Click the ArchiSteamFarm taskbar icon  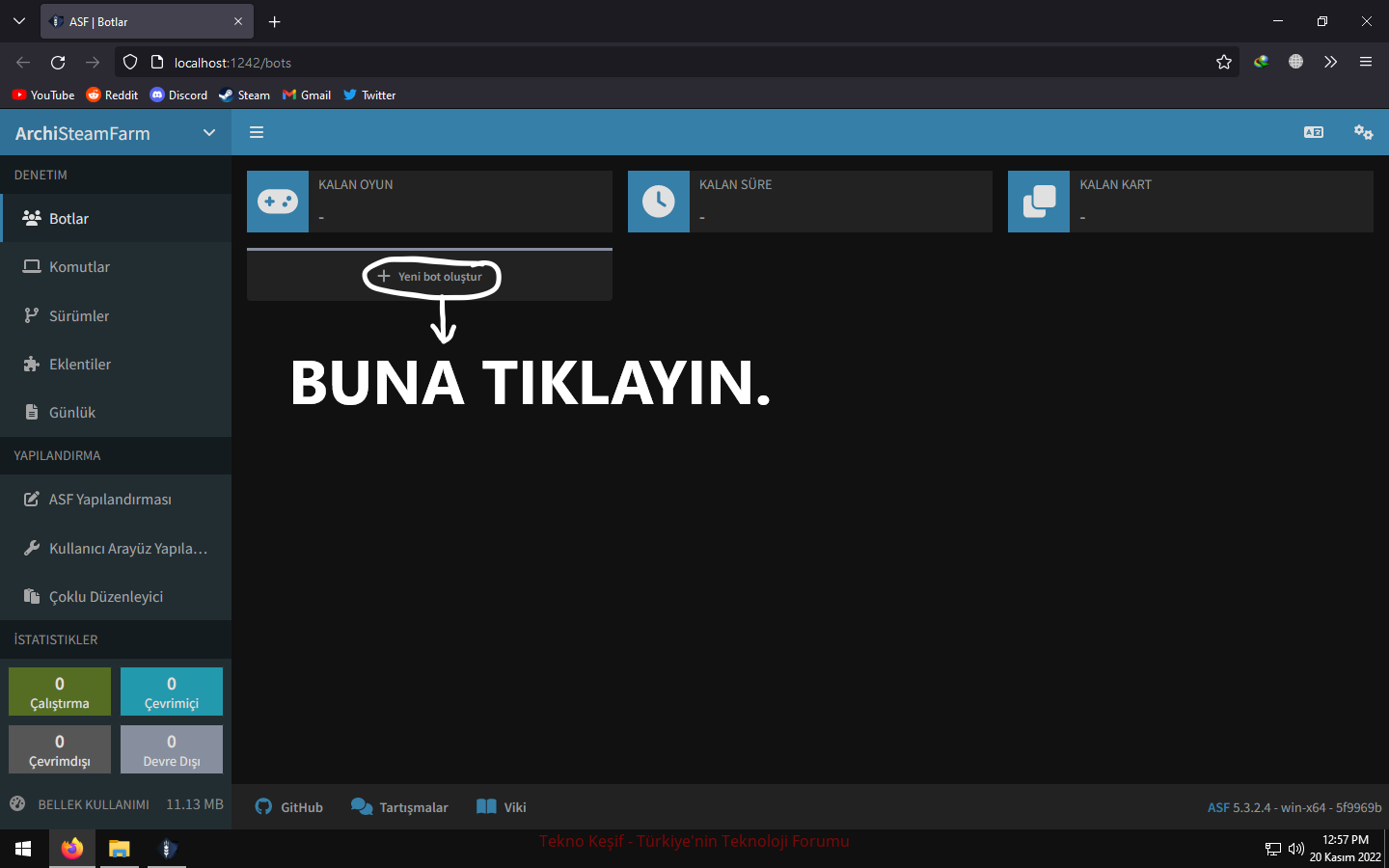[x=167, y=849]
